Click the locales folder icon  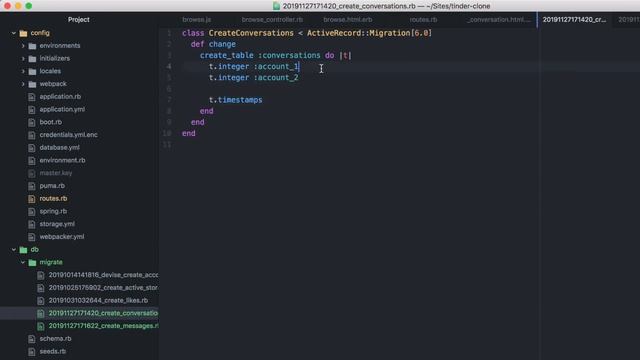(x=32, y=71)
